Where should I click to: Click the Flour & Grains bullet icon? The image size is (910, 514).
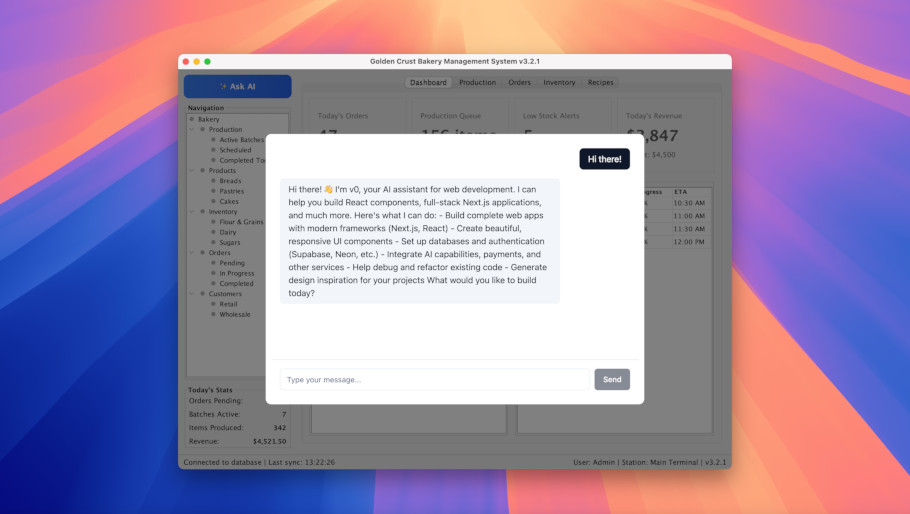tap(213, 222)
